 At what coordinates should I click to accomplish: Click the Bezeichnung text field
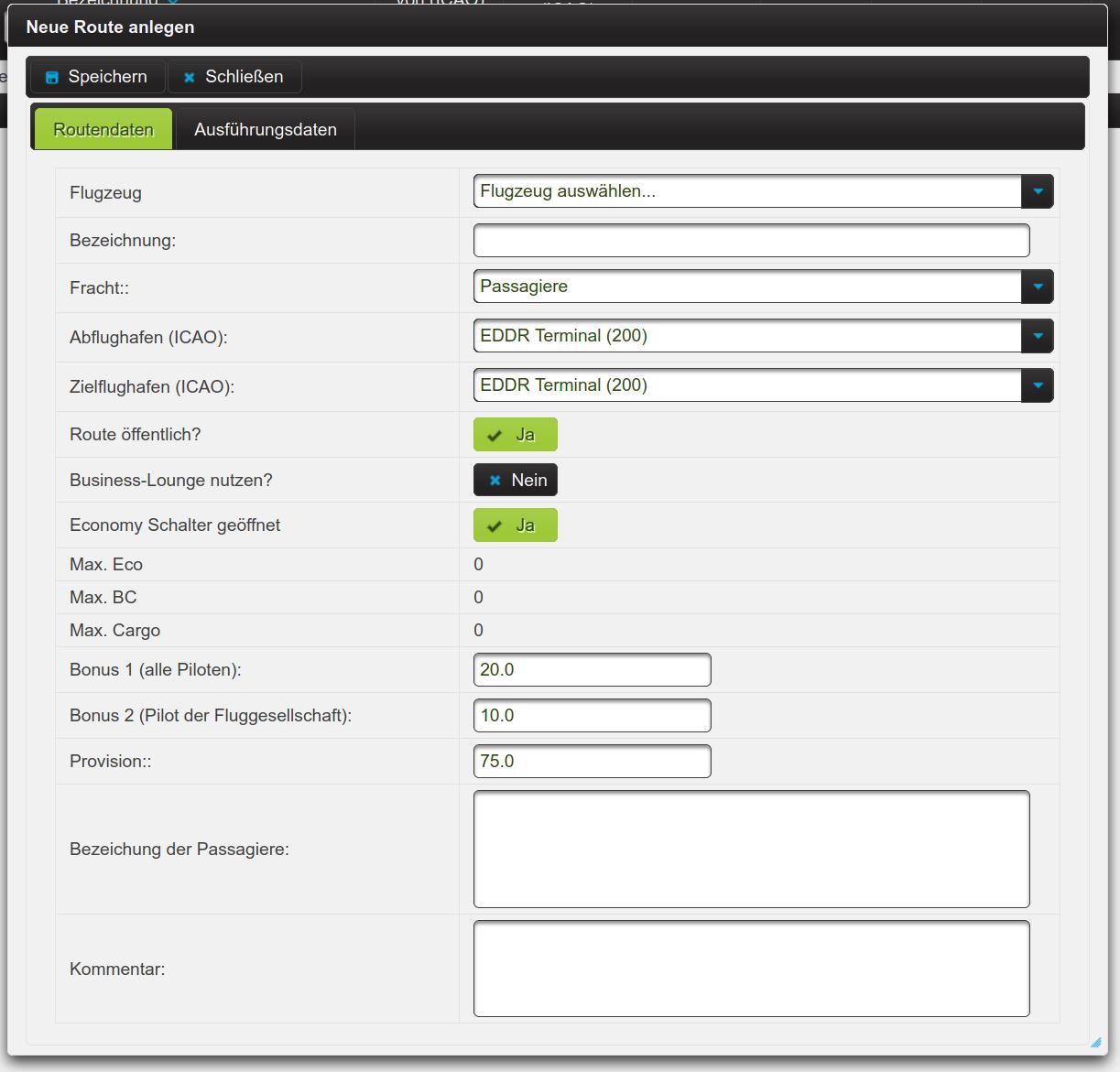(x=751, y=241)
